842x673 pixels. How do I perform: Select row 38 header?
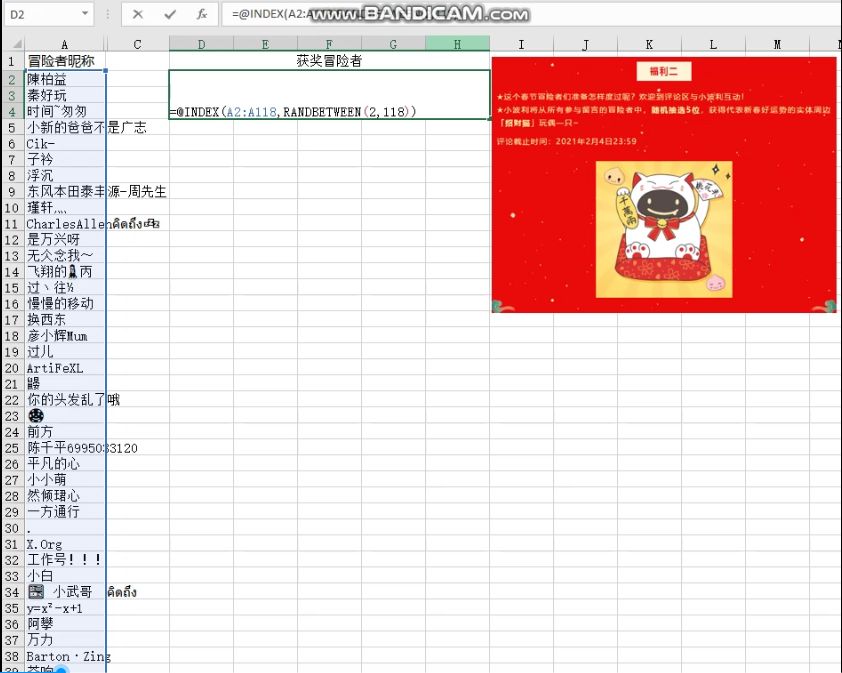click(x=12, y=656)
